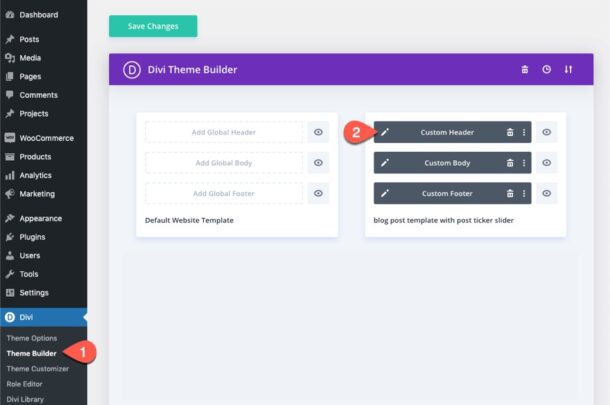Toggle visibility of the Global Body
Viewport: 610px width, 405px height.
pos(318,163)
